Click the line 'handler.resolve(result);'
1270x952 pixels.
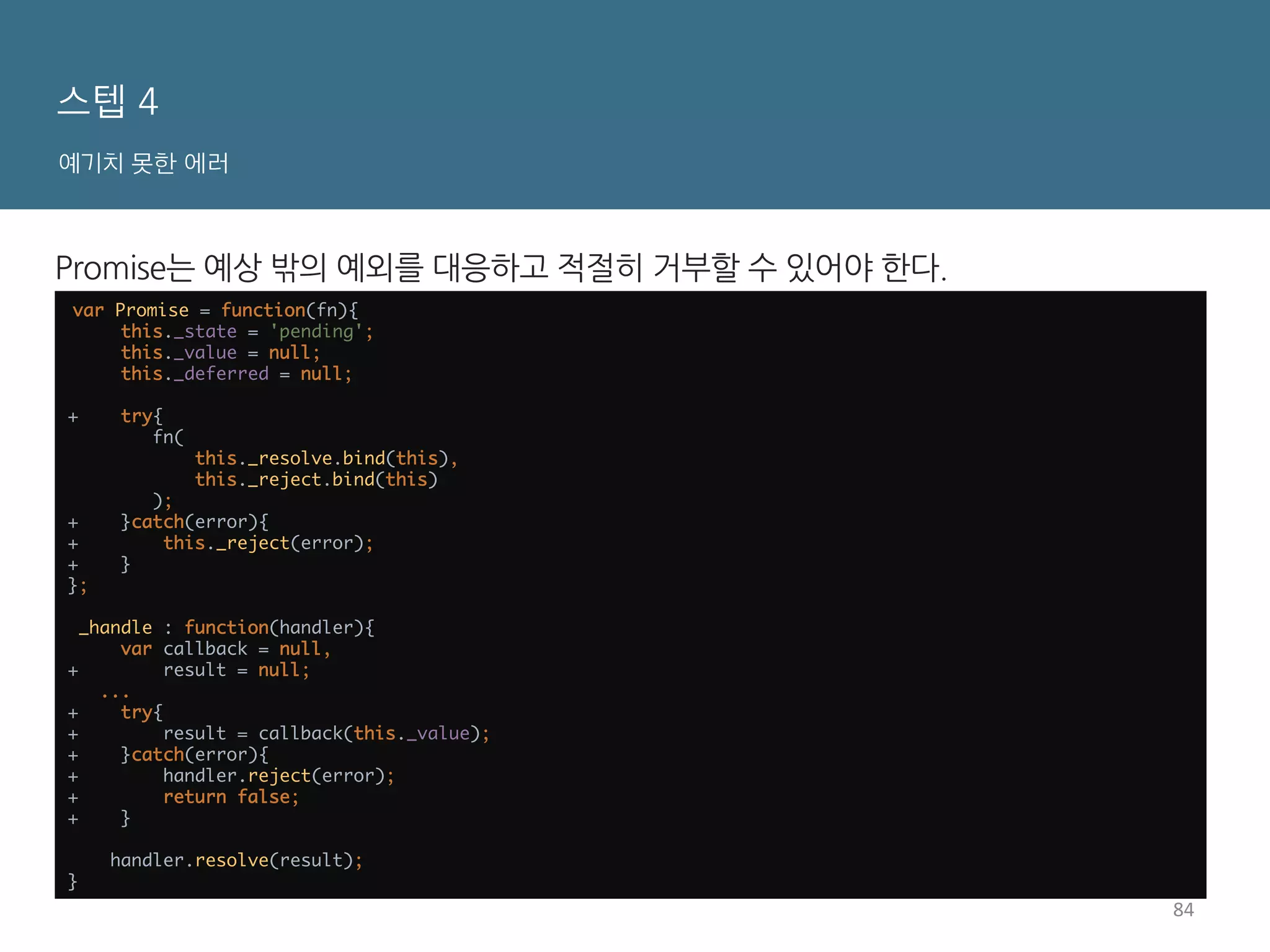236,860
